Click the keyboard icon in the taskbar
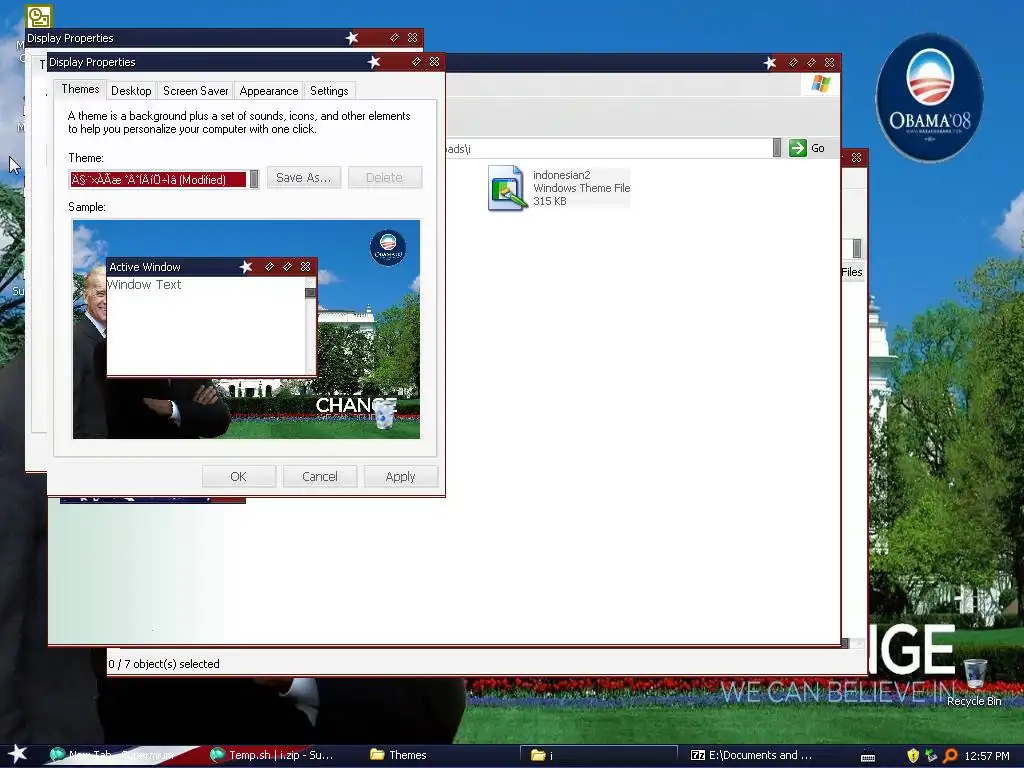This screenshot has width=1024, height=768. point(868,757)
